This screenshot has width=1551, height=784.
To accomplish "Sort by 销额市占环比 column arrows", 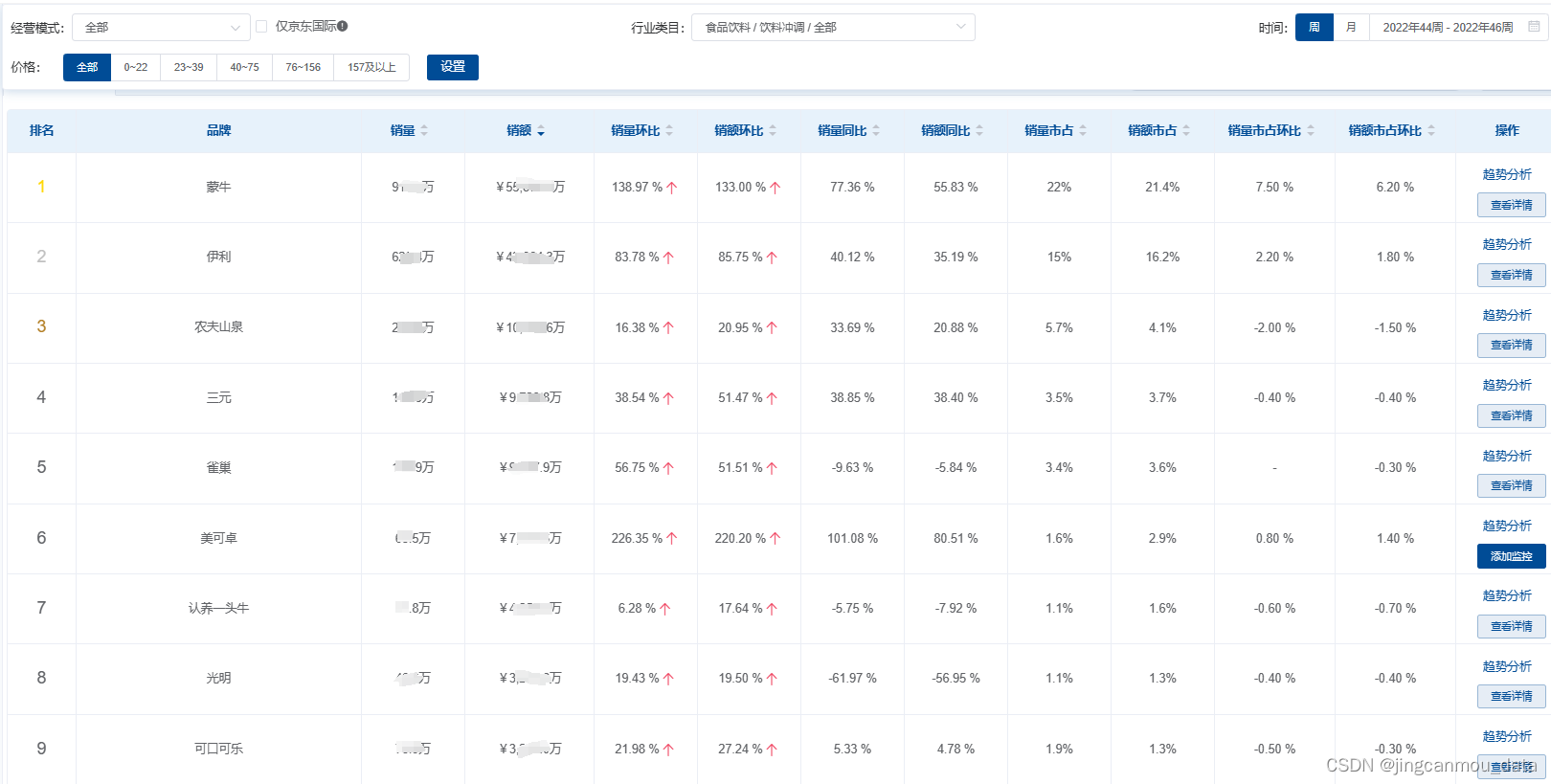I will tap(1431, 130).
